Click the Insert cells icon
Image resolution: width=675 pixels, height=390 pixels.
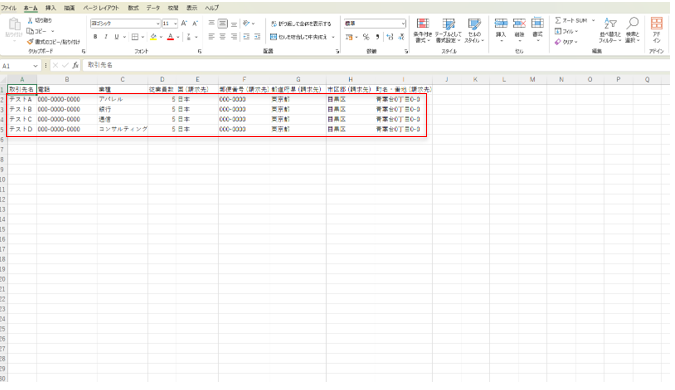(501, 23)
